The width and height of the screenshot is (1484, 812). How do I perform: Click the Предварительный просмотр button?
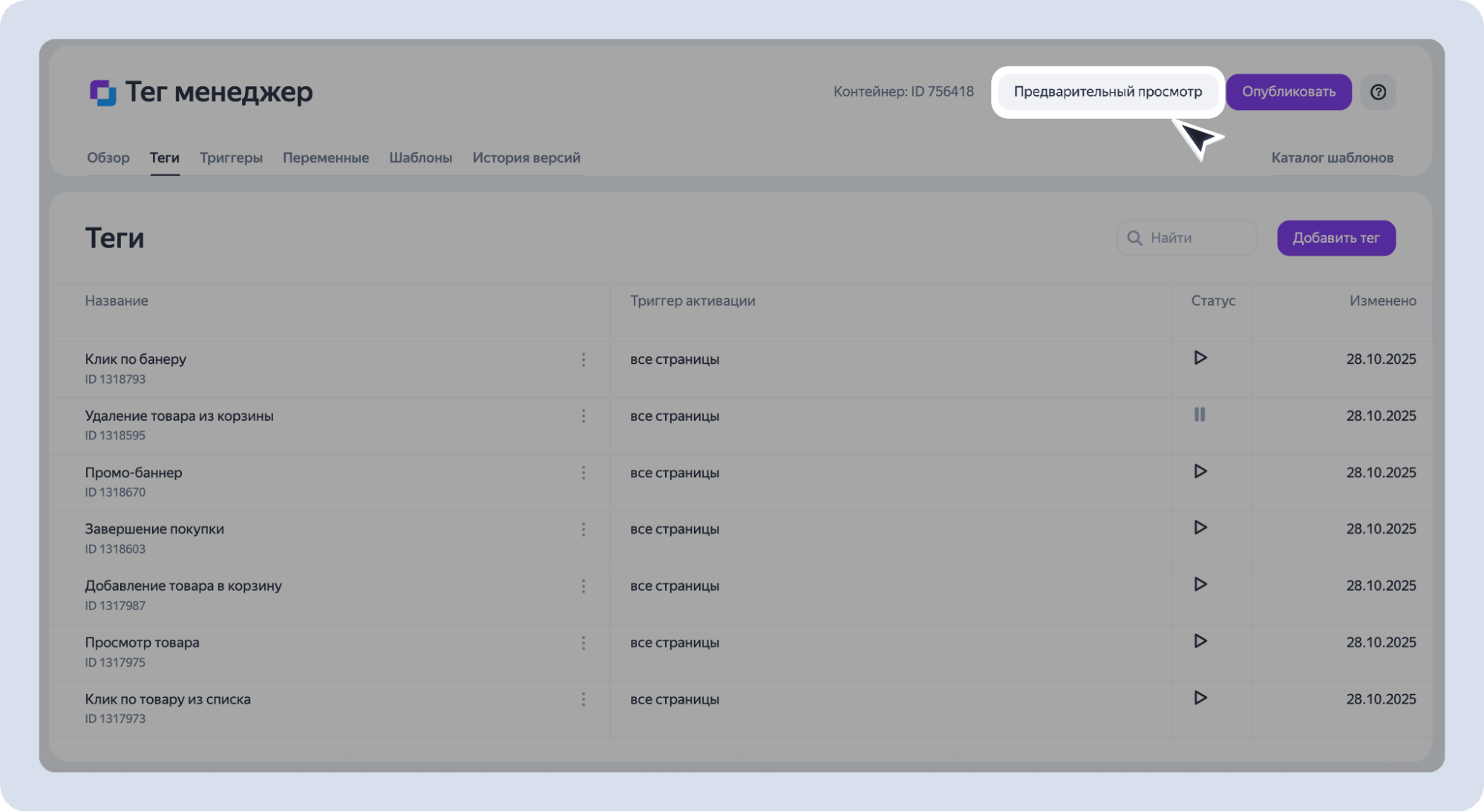[1108, 92]
